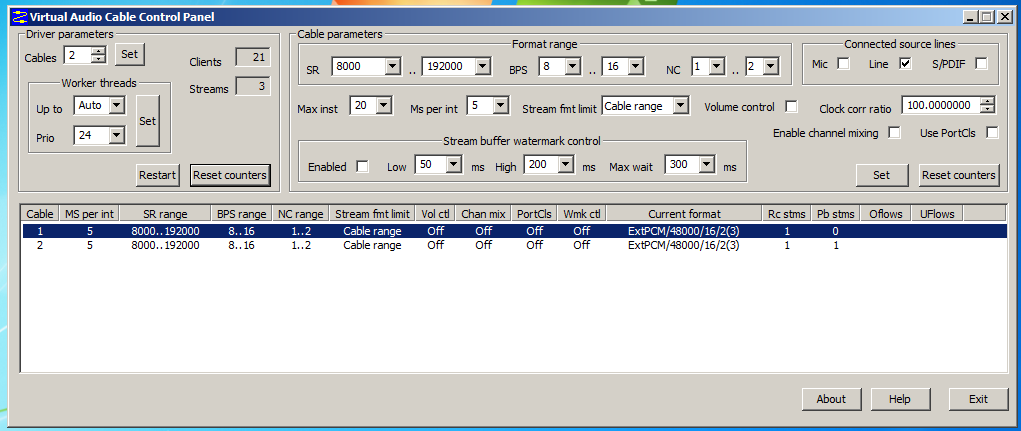The image size is (1021, 431).
Task: Click cable 1's 8000..192000 SR range cell
Action: pos(165,230)
